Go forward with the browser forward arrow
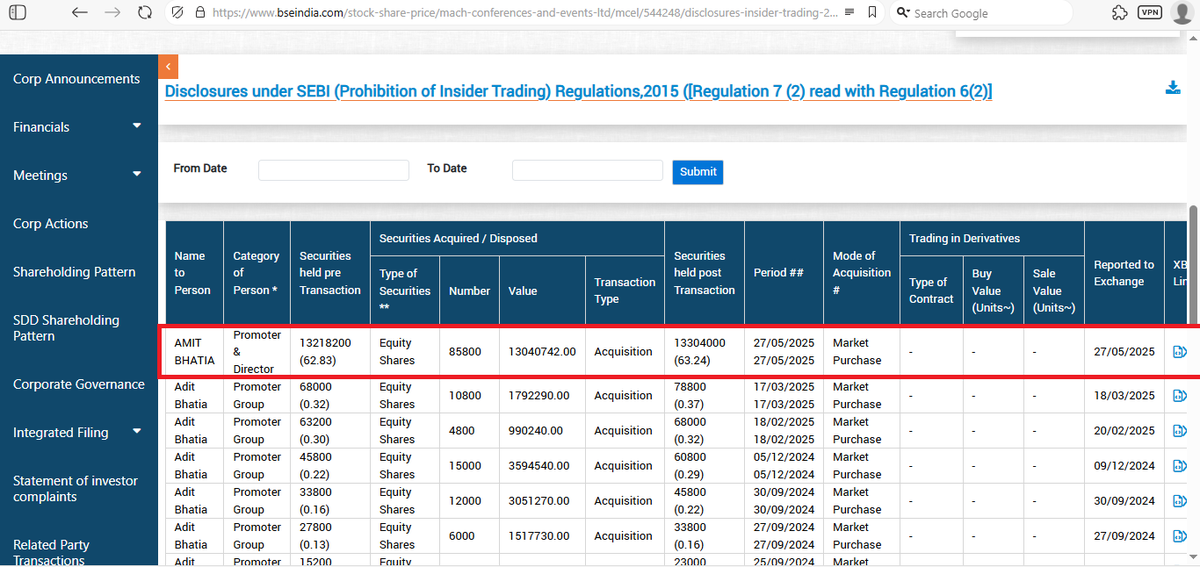Screen dimensions: 1200x567 pos(112,13)
